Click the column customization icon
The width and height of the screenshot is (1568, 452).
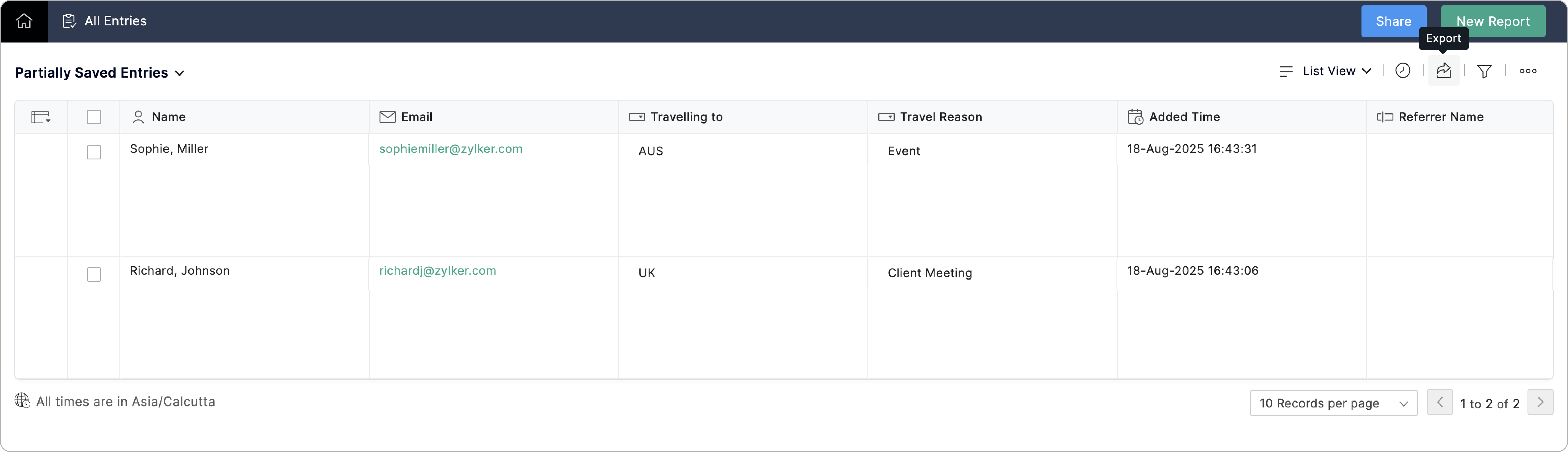(x=41, y=117)
